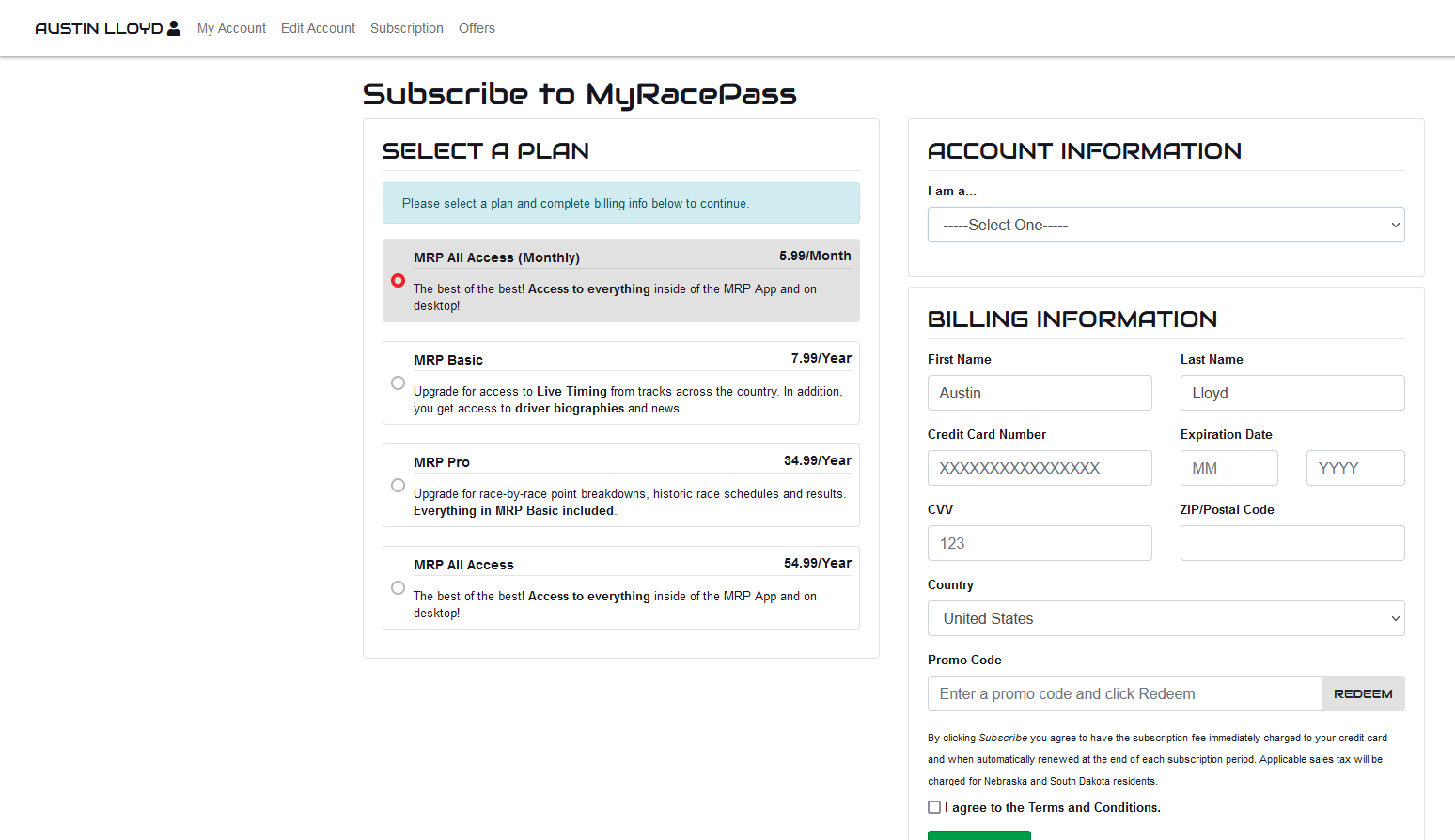Click the Credit Card Number field
Image resolution: width=1455 pixels, height=840 pixels.
[1040, 468]
